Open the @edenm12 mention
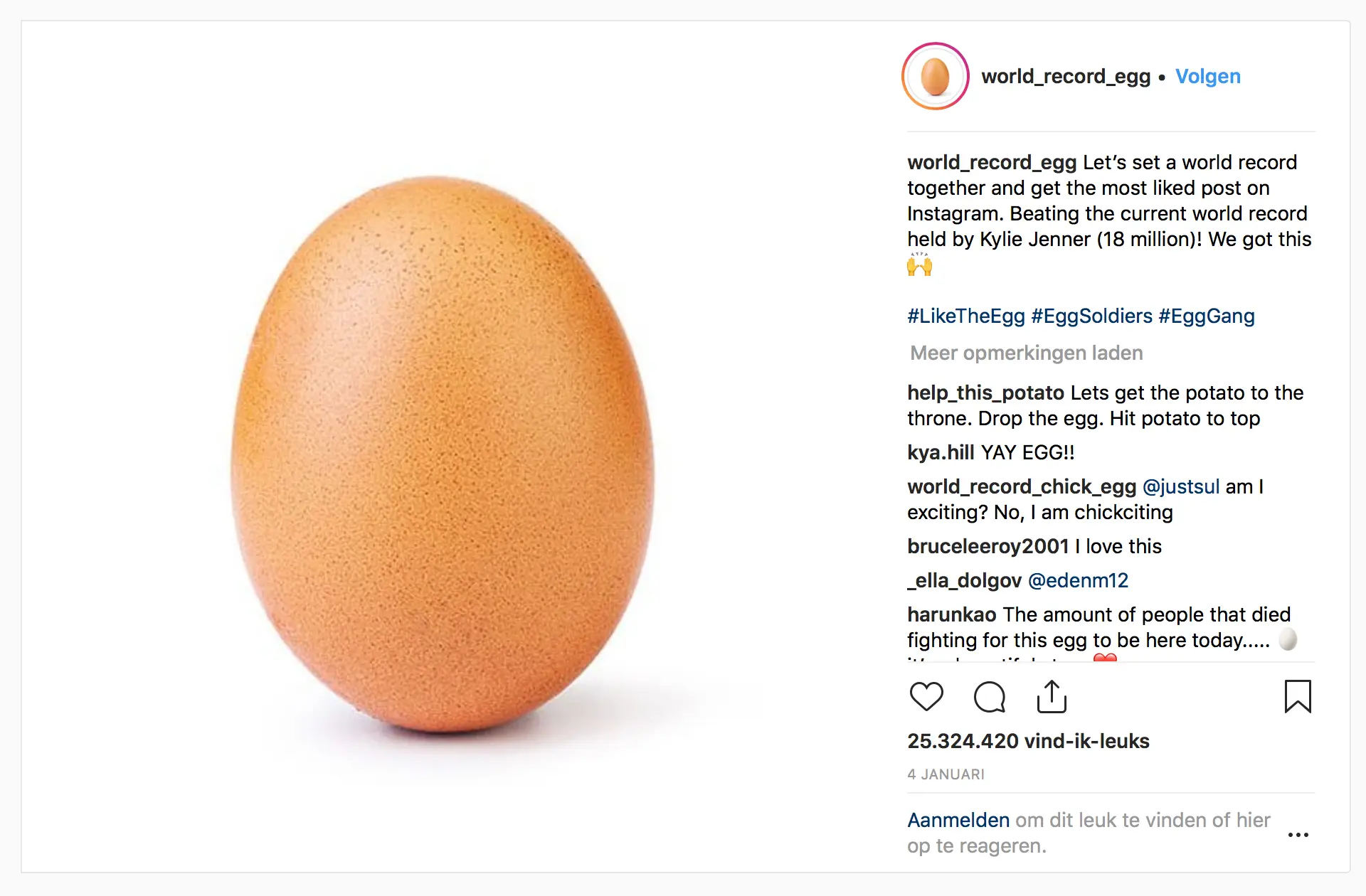Image resolution: width=1366 pixels, height=896 pixels. [1079, 580]
